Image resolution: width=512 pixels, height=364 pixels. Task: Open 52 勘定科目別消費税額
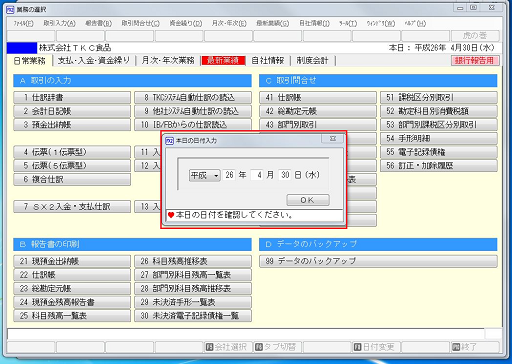tap(439, 111)
